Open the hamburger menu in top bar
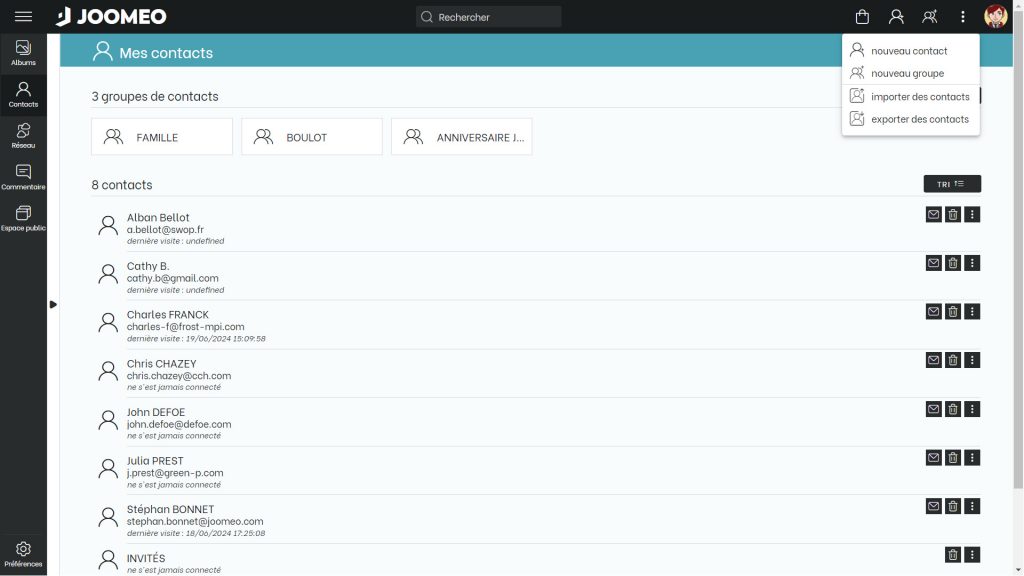Image resolution: width=1024 pixels, height=576 pixels. [23, 17]
